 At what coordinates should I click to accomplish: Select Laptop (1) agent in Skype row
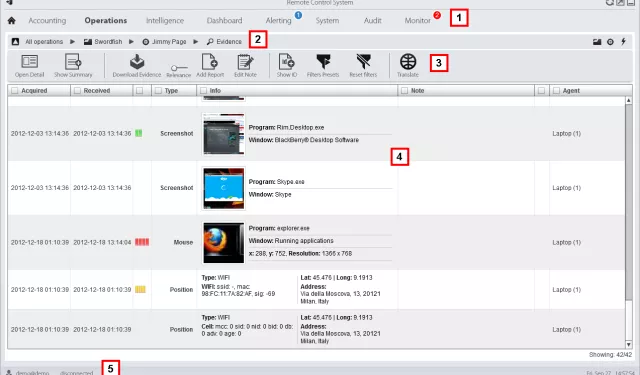[x=567, y=188]
